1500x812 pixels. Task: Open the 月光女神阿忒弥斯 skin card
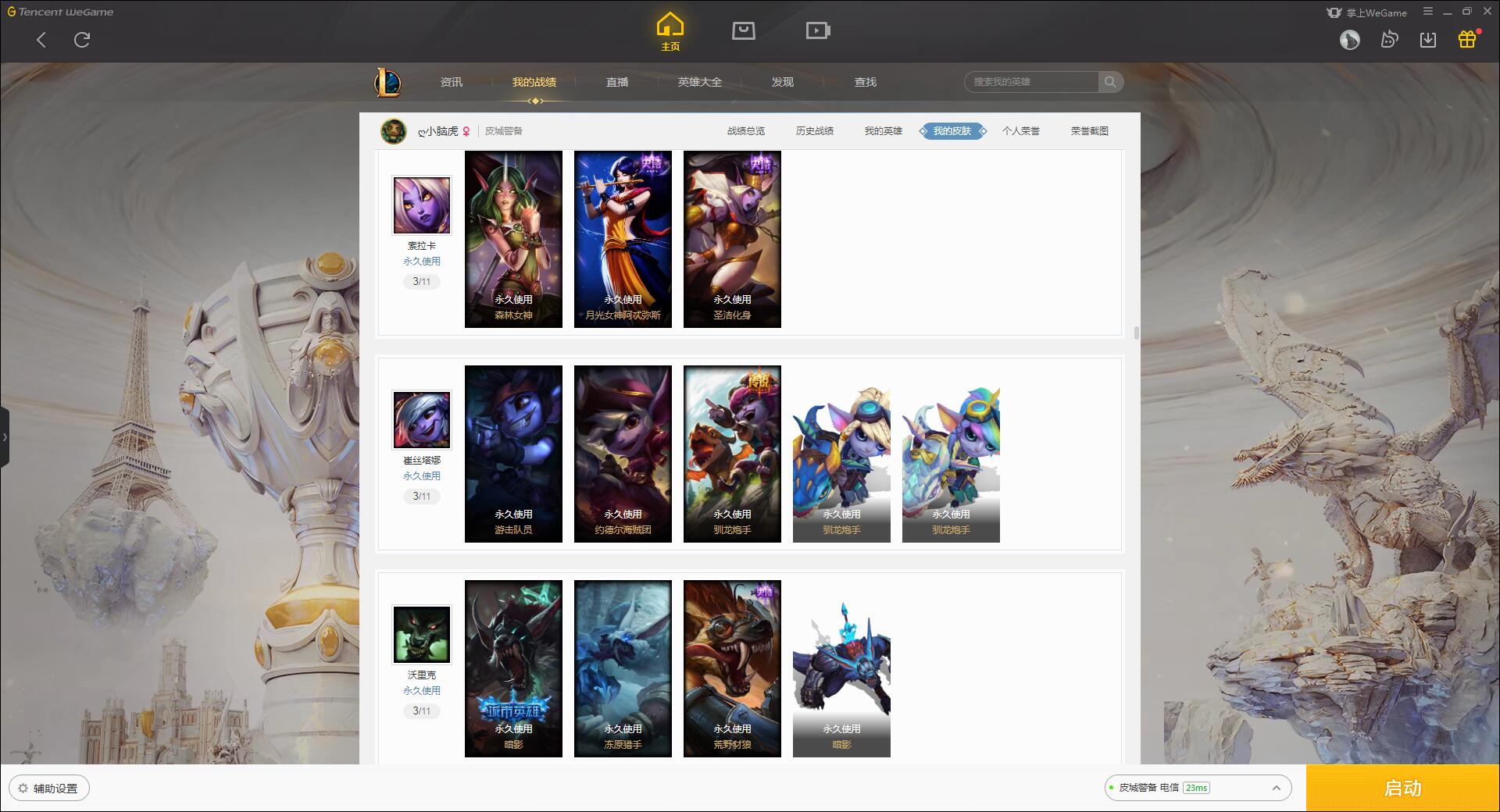coord(623,239)
